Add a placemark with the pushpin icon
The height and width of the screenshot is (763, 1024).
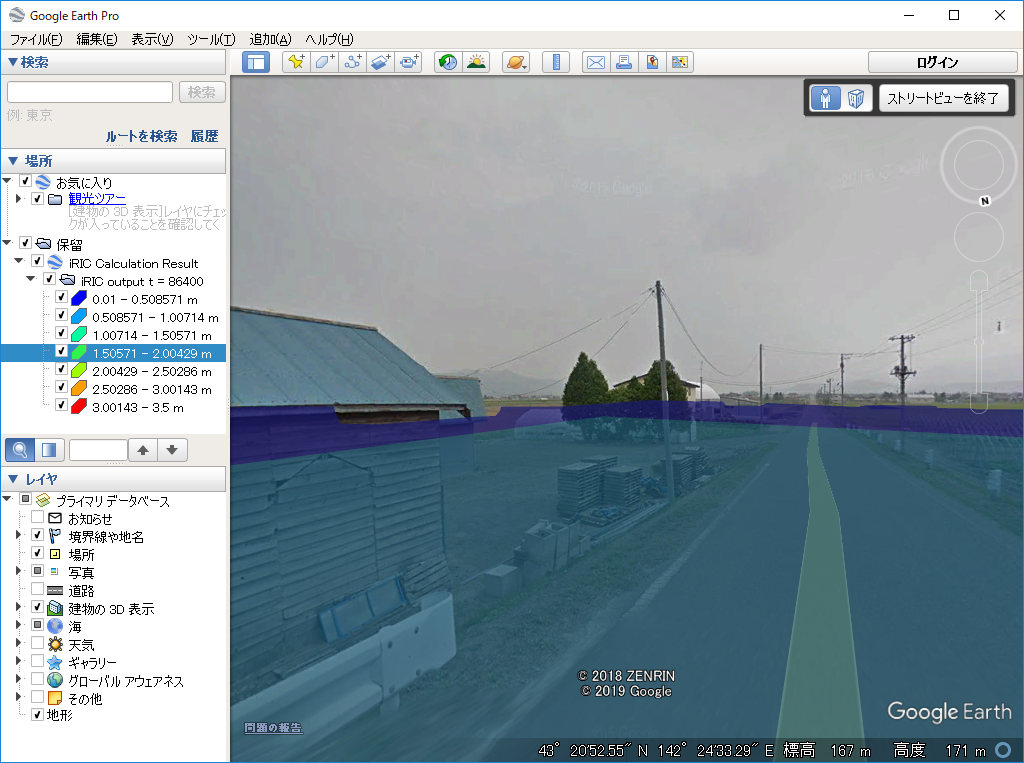296,62
